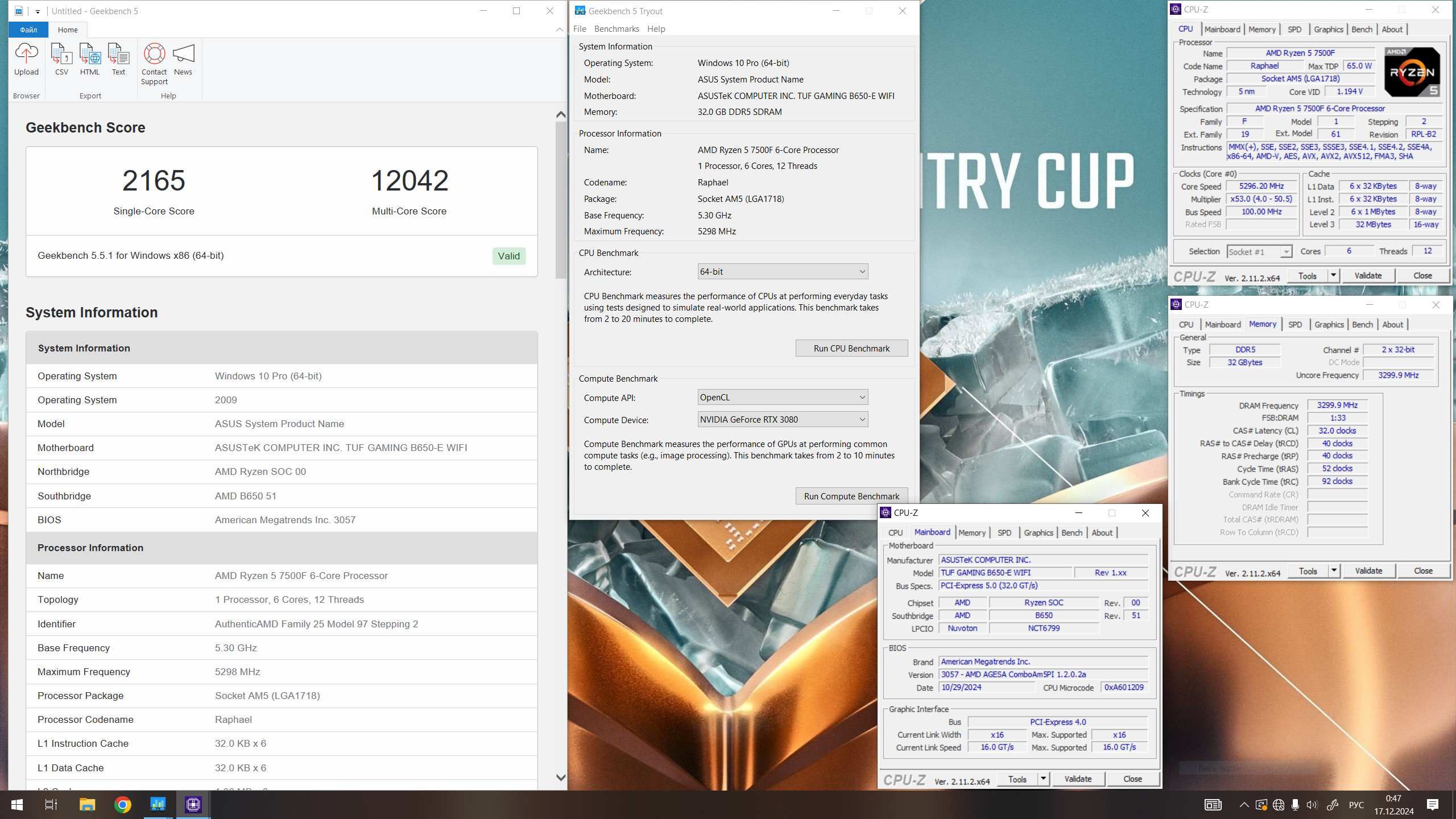
Task: Open Google Chrome from taskbar
Action: click(122, 805)
